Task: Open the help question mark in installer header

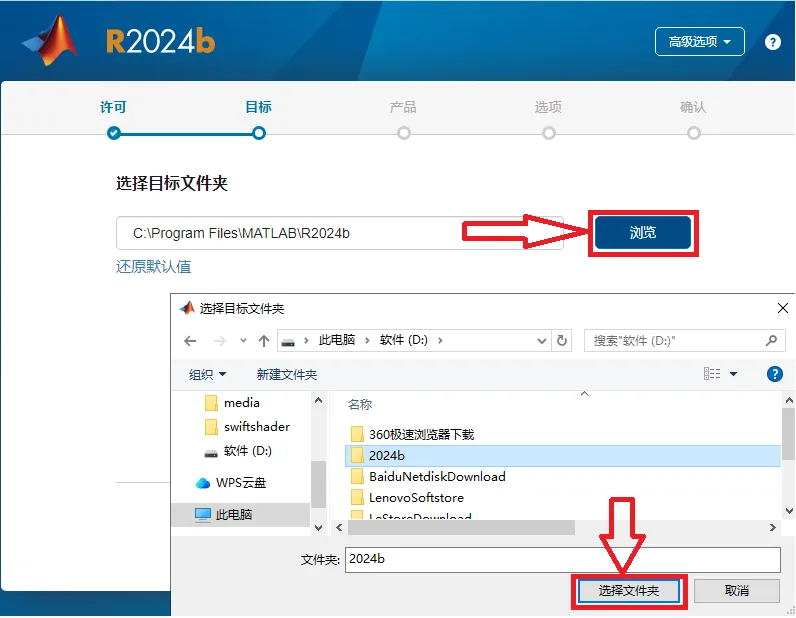Action: point(773,42)
